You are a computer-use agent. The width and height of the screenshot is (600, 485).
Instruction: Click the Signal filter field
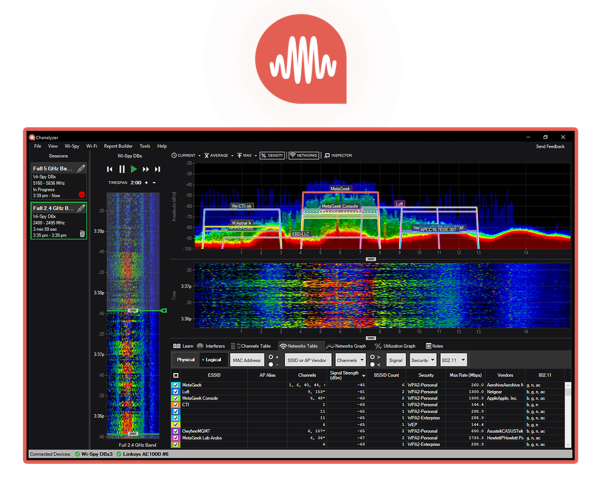coord(396,360)
